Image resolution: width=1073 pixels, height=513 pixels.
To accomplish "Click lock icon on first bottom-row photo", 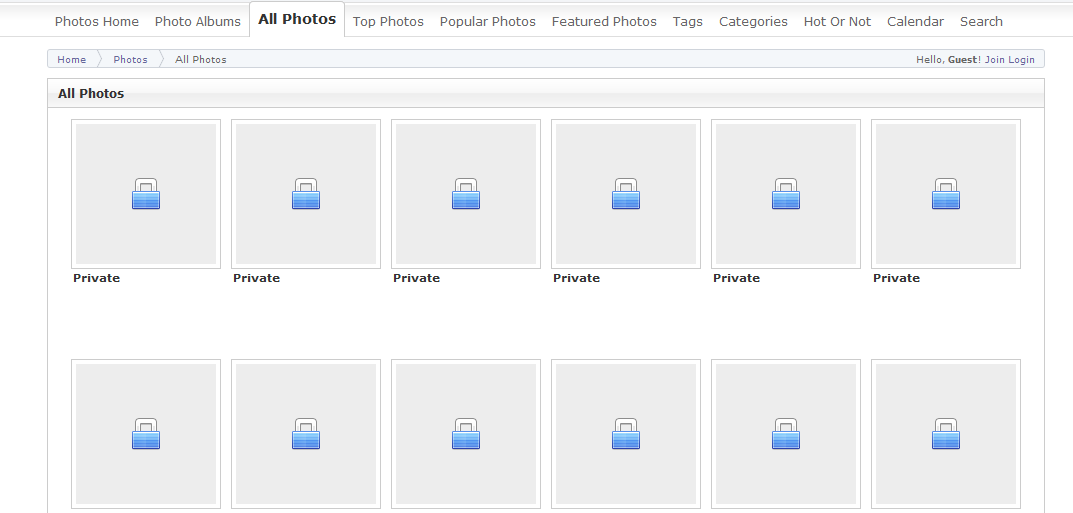I will point(146,434).
